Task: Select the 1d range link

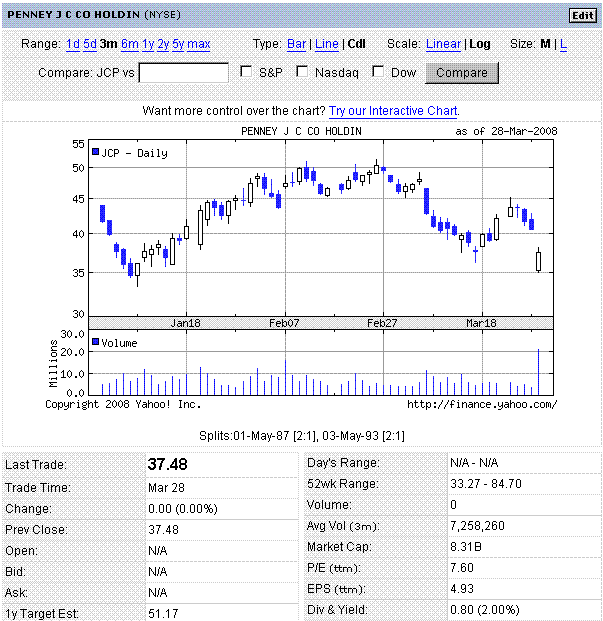Action: pyautogui.click(x=73, y=44)
